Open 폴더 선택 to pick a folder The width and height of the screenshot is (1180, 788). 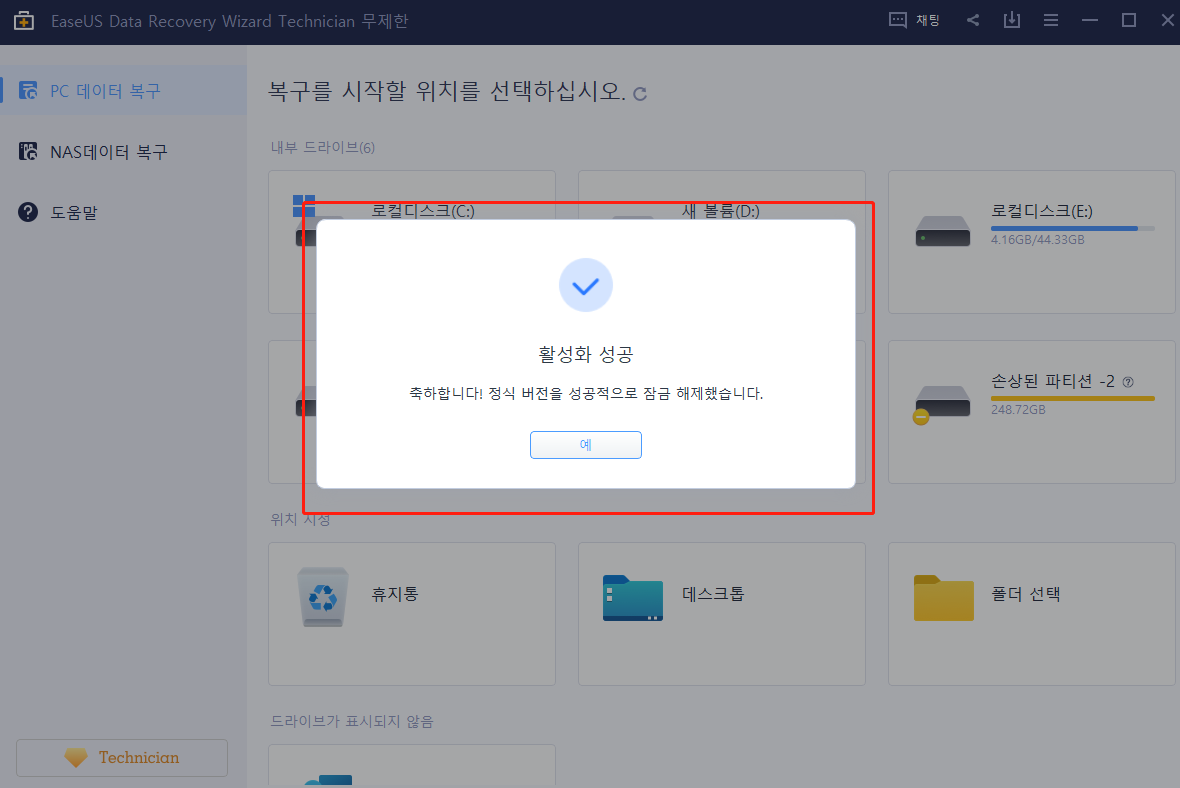point(1030,613)
